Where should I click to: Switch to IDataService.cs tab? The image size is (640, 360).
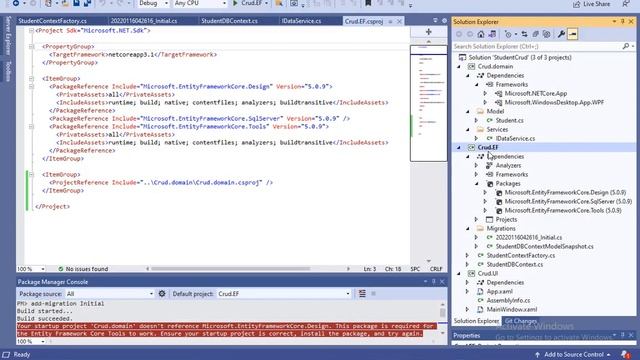[x=302, y=21]
